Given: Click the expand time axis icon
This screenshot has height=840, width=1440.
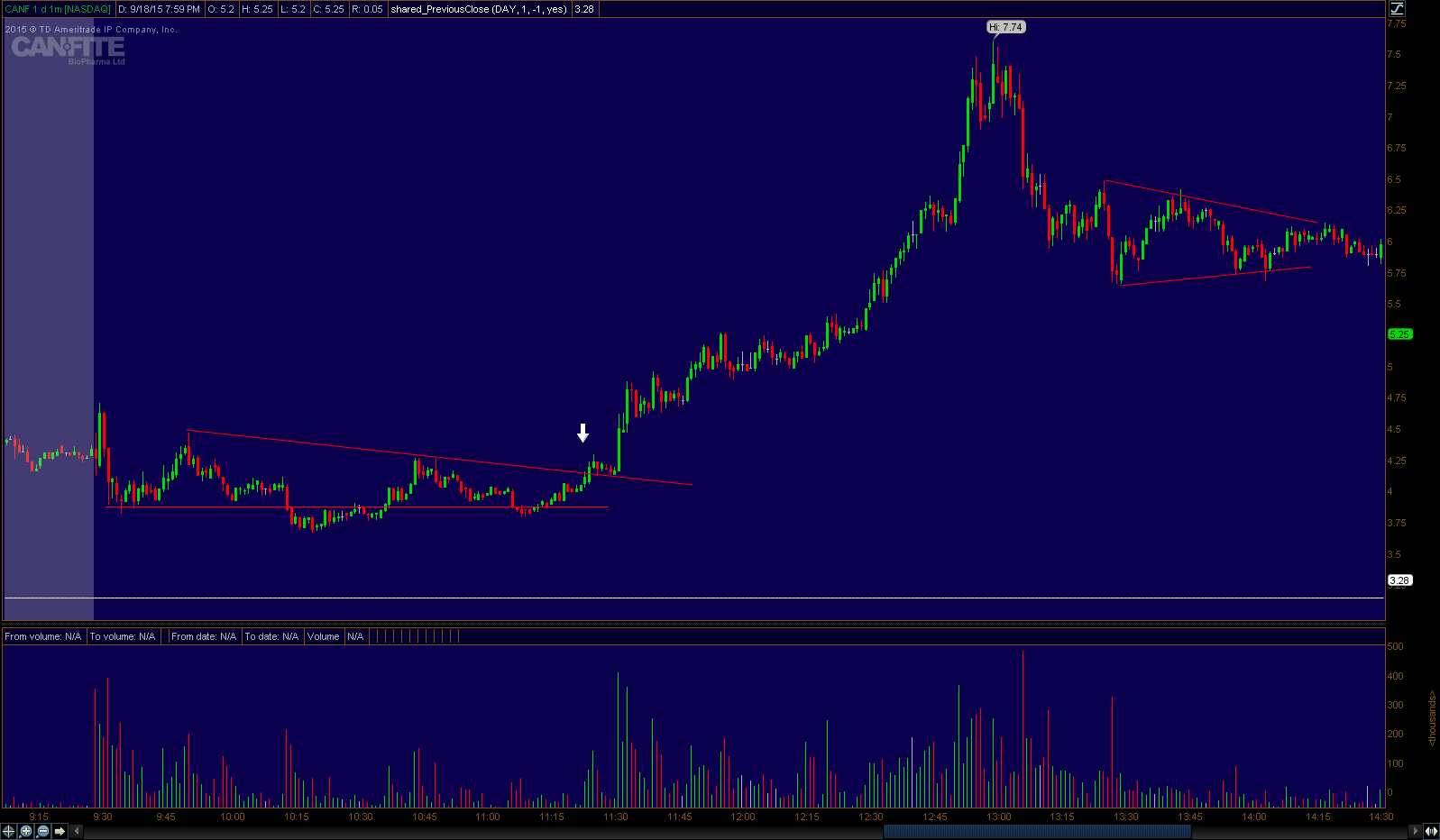Looking at the screenshot, I should click(x=1431, y=831).
